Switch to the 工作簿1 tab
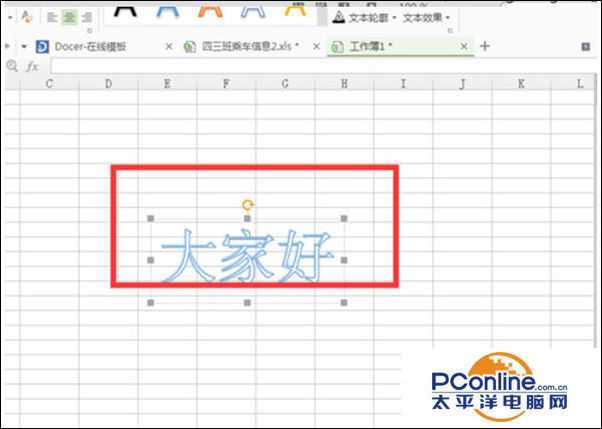Image resolution: width=602 pixels, height=429 pixels. point(400,47)
